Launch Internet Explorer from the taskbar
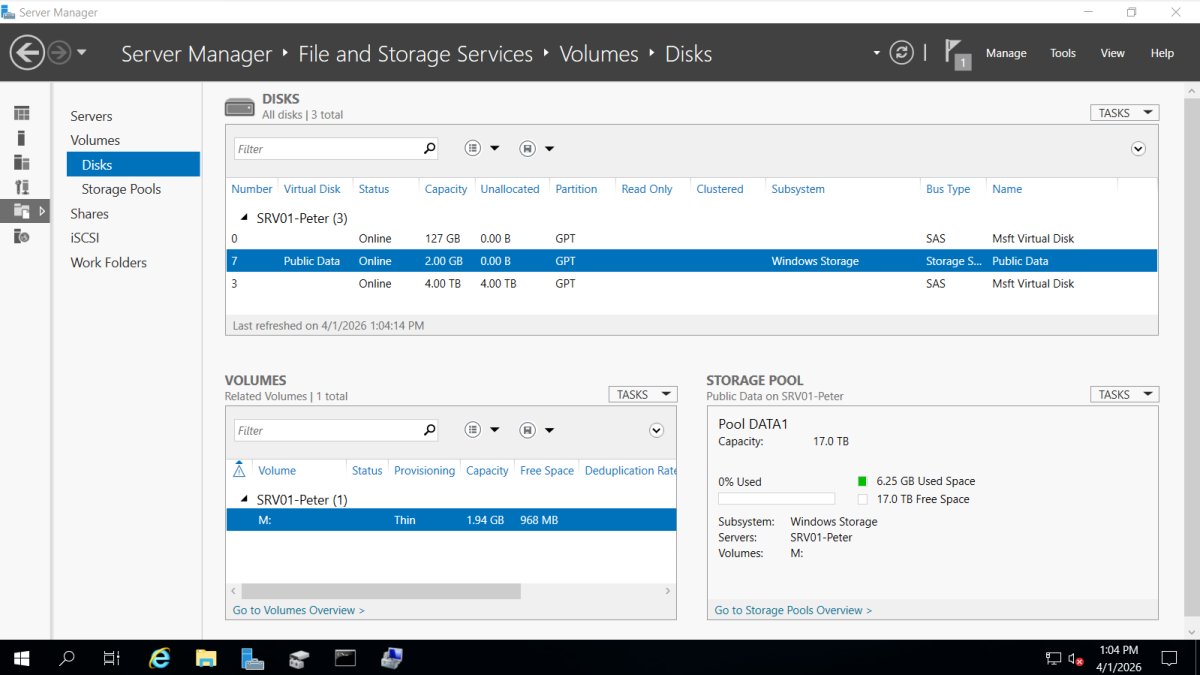The image size is (1200, 675). click(159, 658)
